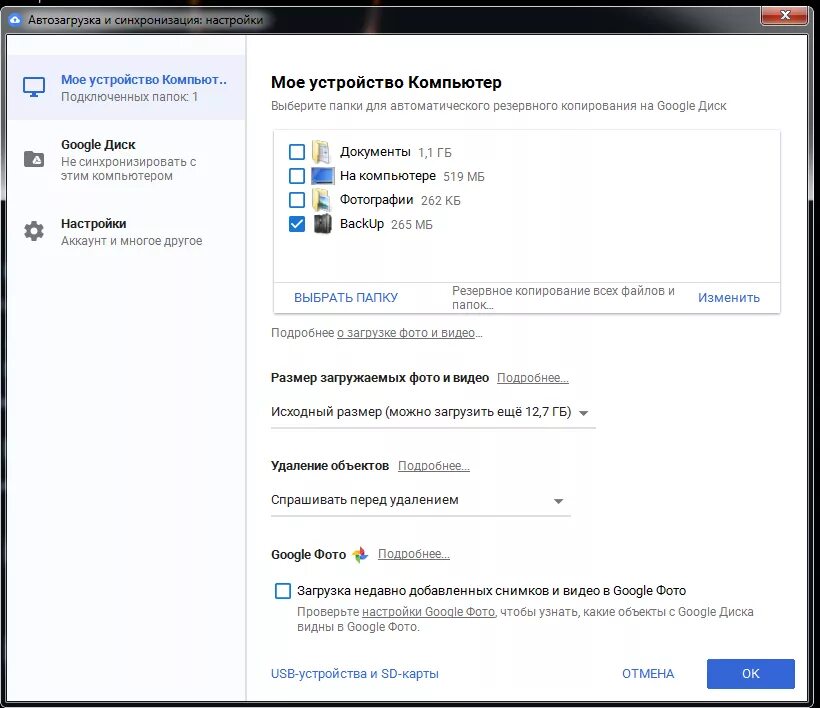Open the настройки Google Фото link
This screenshot has height=708, width=820.
coord(428,612)
